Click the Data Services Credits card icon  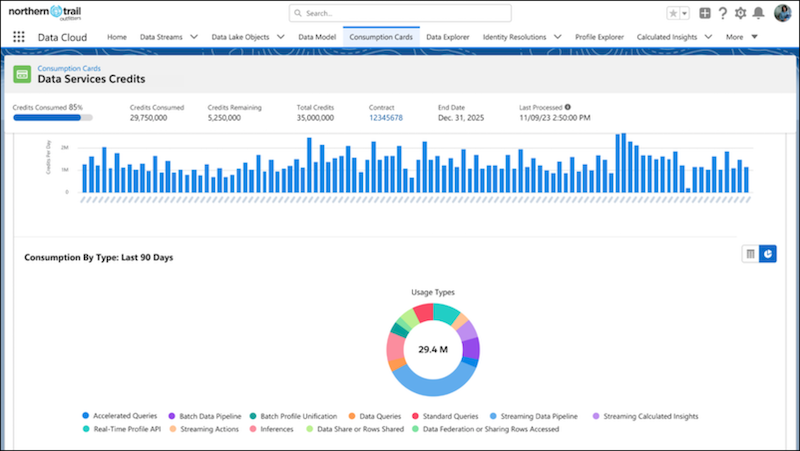[x=22, y=74]
